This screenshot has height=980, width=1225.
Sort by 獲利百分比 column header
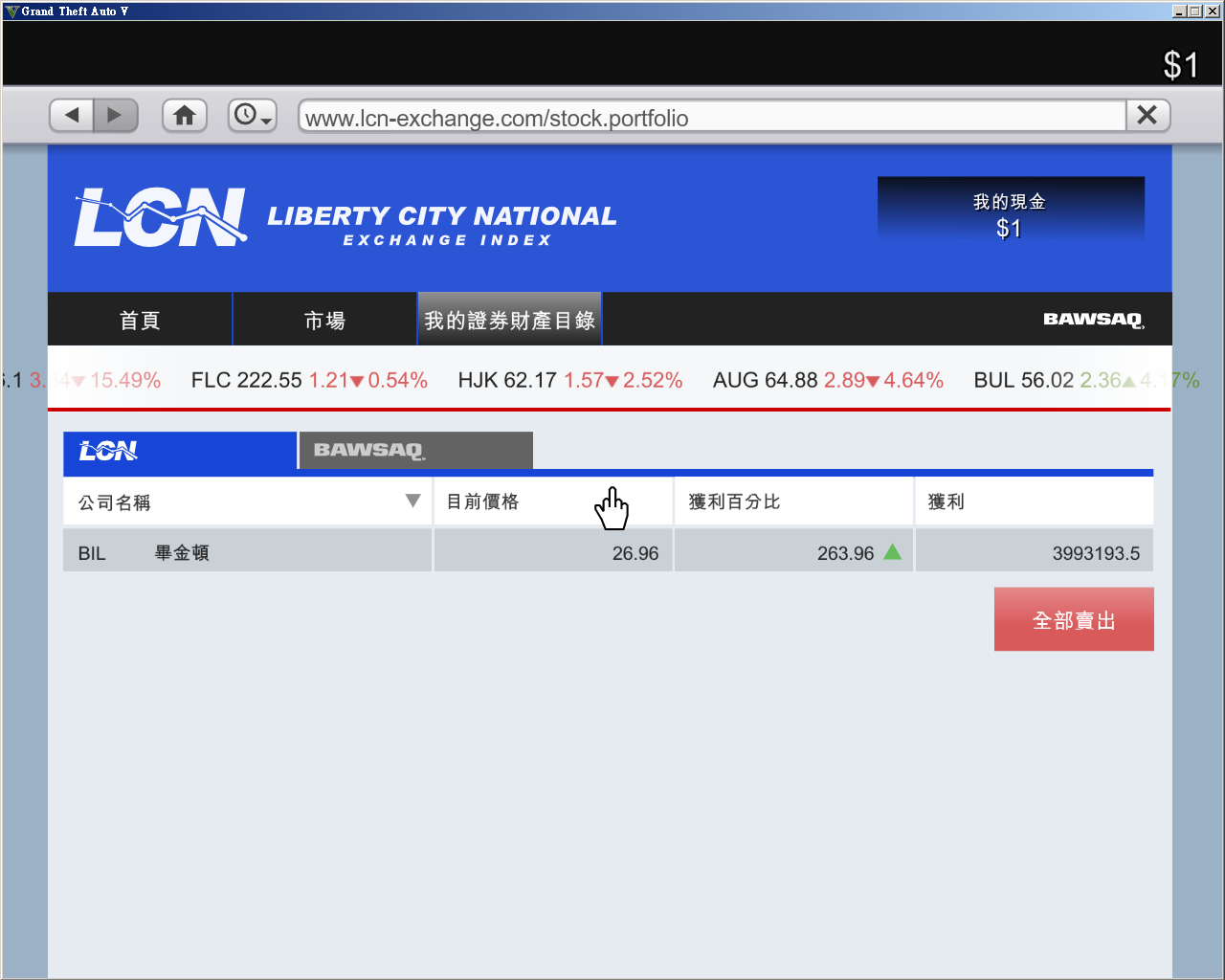coord(794,501)
